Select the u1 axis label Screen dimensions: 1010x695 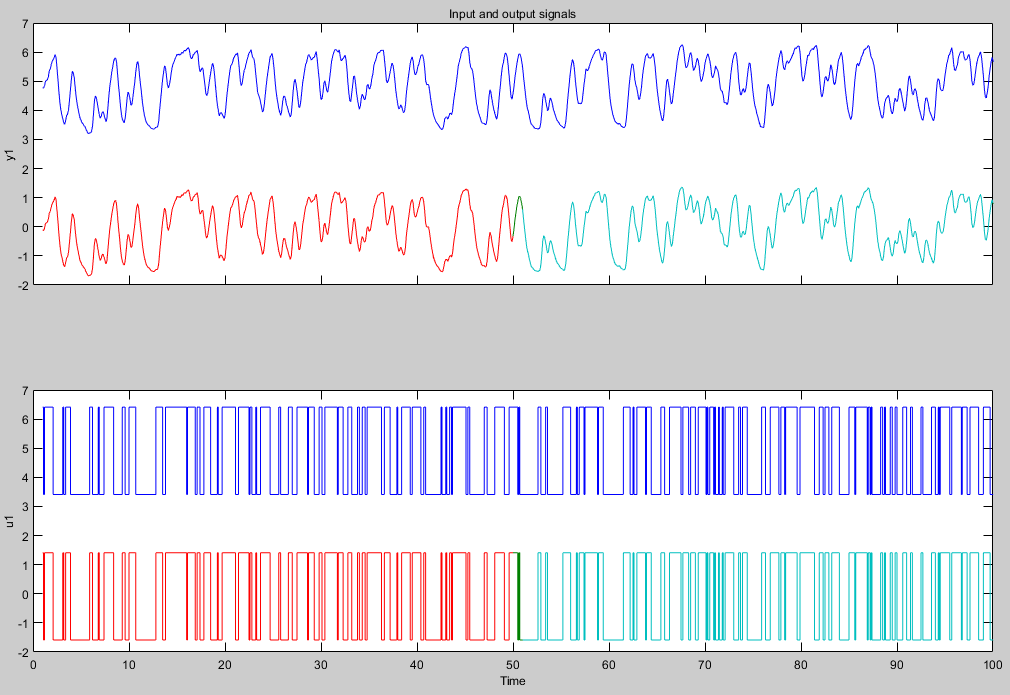pos(10,522)
